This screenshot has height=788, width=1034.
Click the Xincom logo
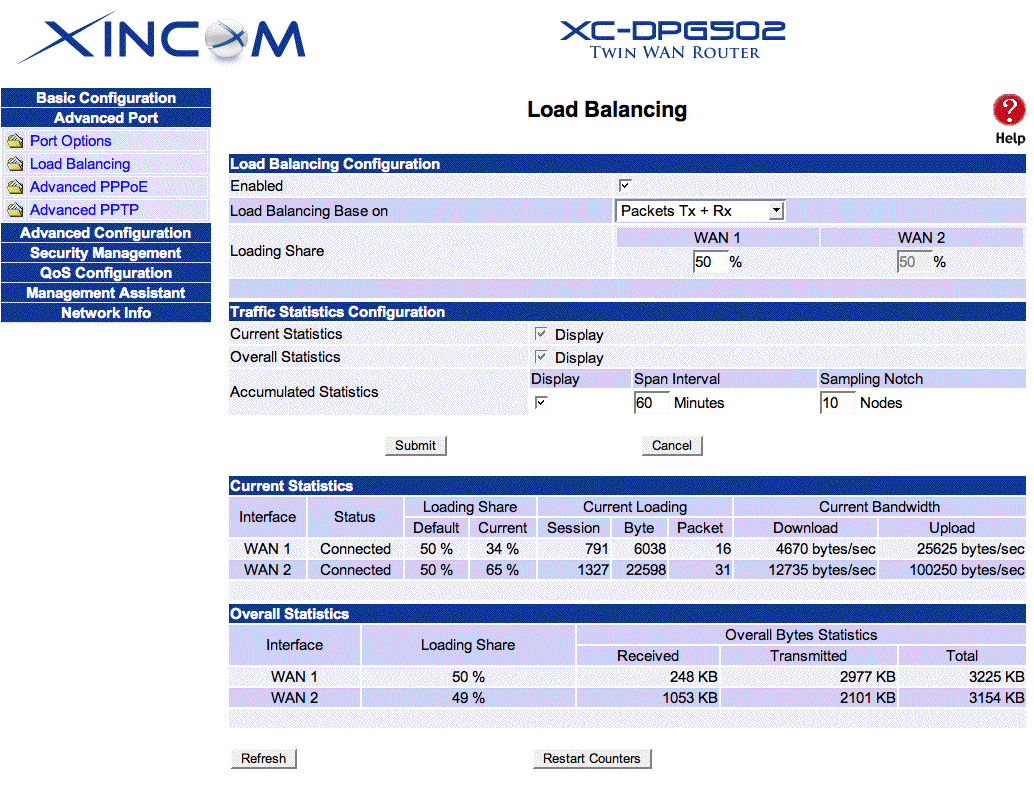tap(162, 40)
